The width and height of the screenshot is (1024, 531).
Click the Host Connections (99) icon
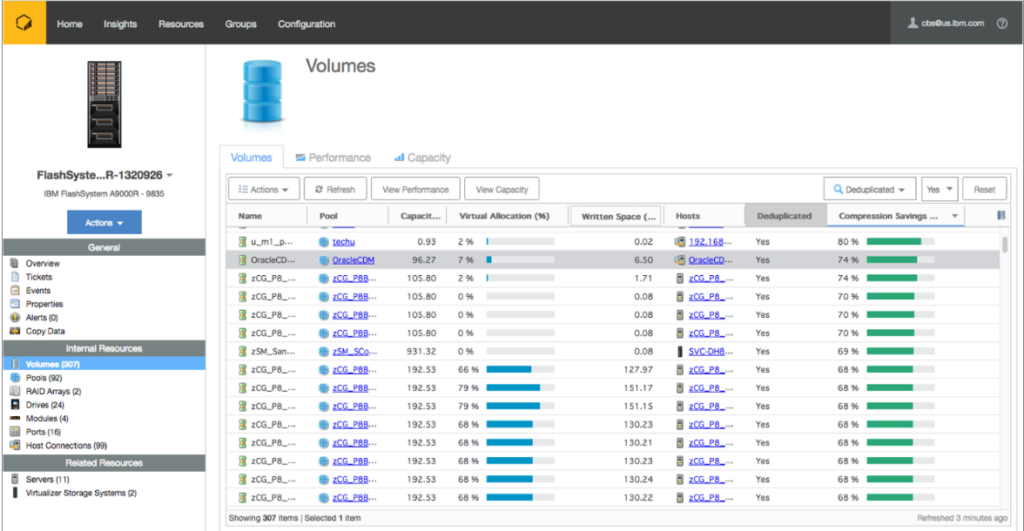pyautogui.click(x=14, y=445)
